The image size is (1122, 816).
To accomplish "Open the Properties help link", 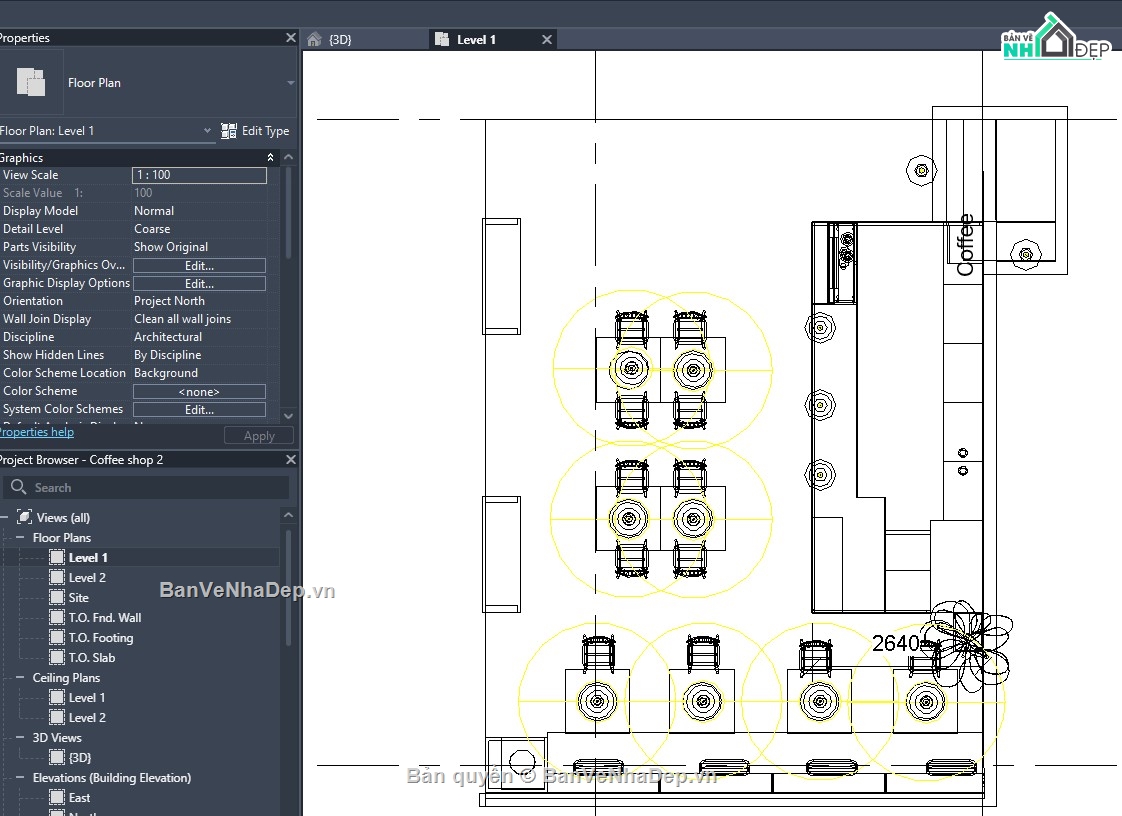I will point(36,431).
